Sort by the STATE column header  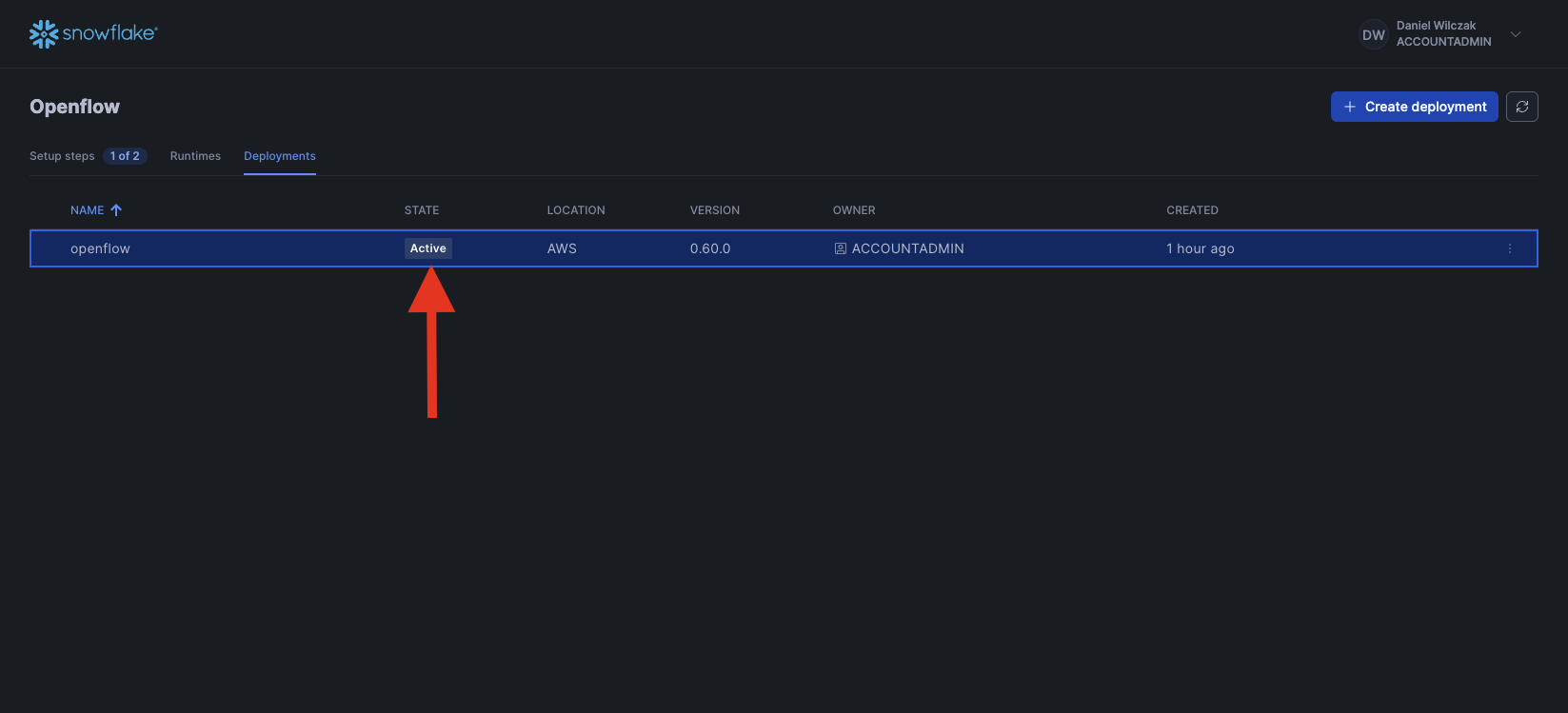tap(422, 210)
